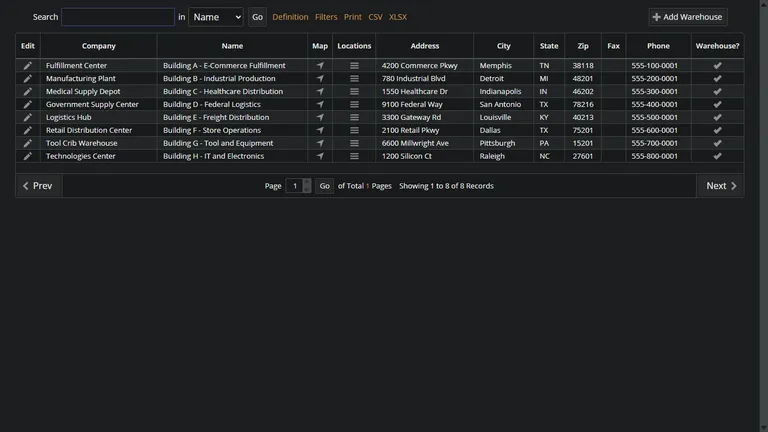Sort by the Warehouse? column header

pyautogui.click(x=718, y=46)
